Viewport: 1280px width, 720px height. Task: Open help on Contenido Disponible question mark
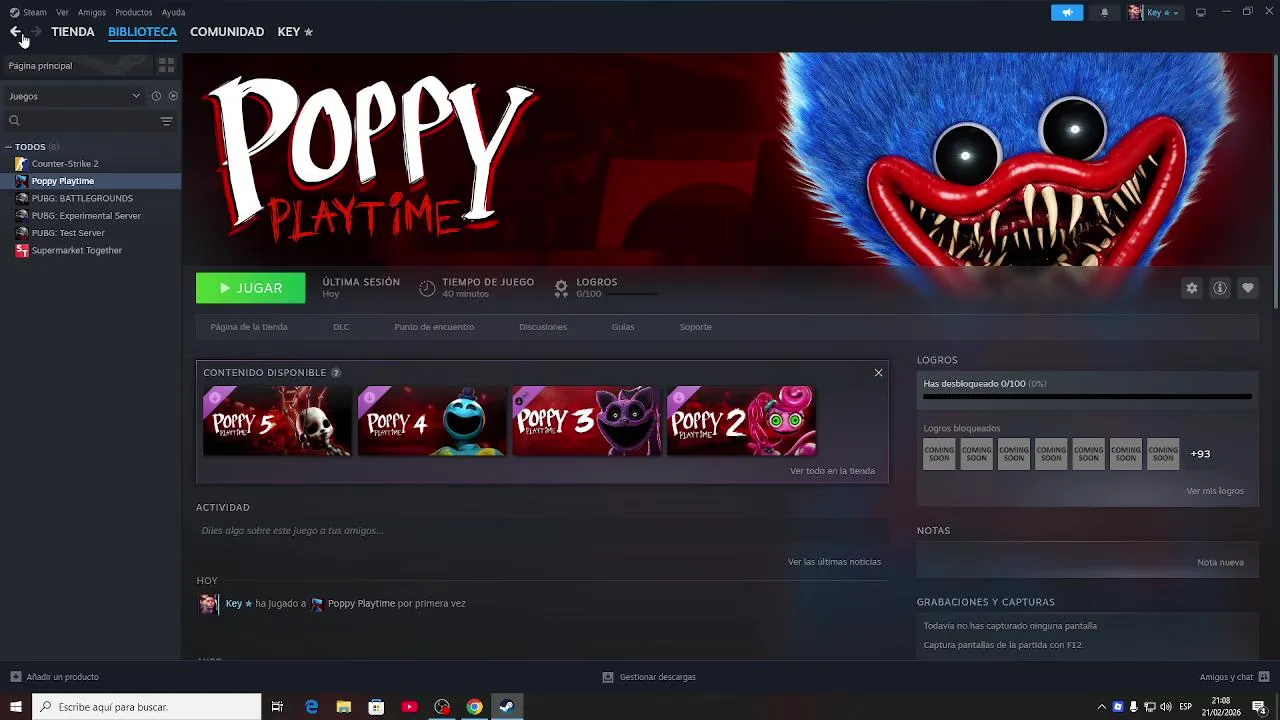pos(336,373)
